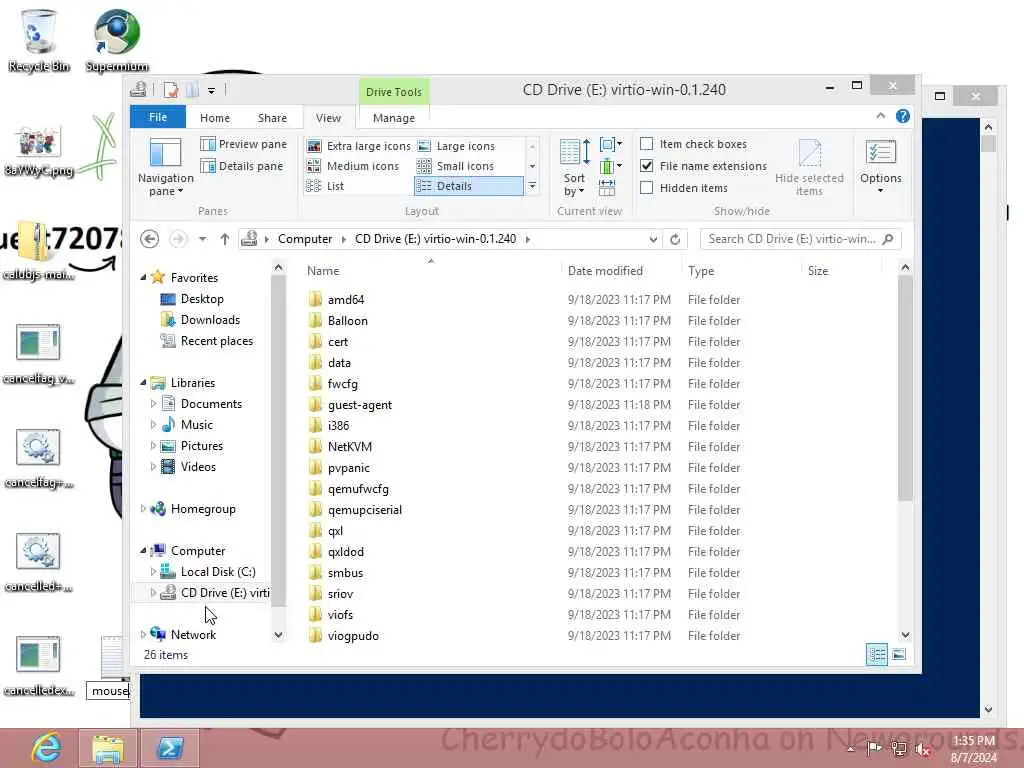Screen dimensions: 1024x768
Task: Sort by Date modified column header
Action: pyautogui.click(x=620, y=270)
